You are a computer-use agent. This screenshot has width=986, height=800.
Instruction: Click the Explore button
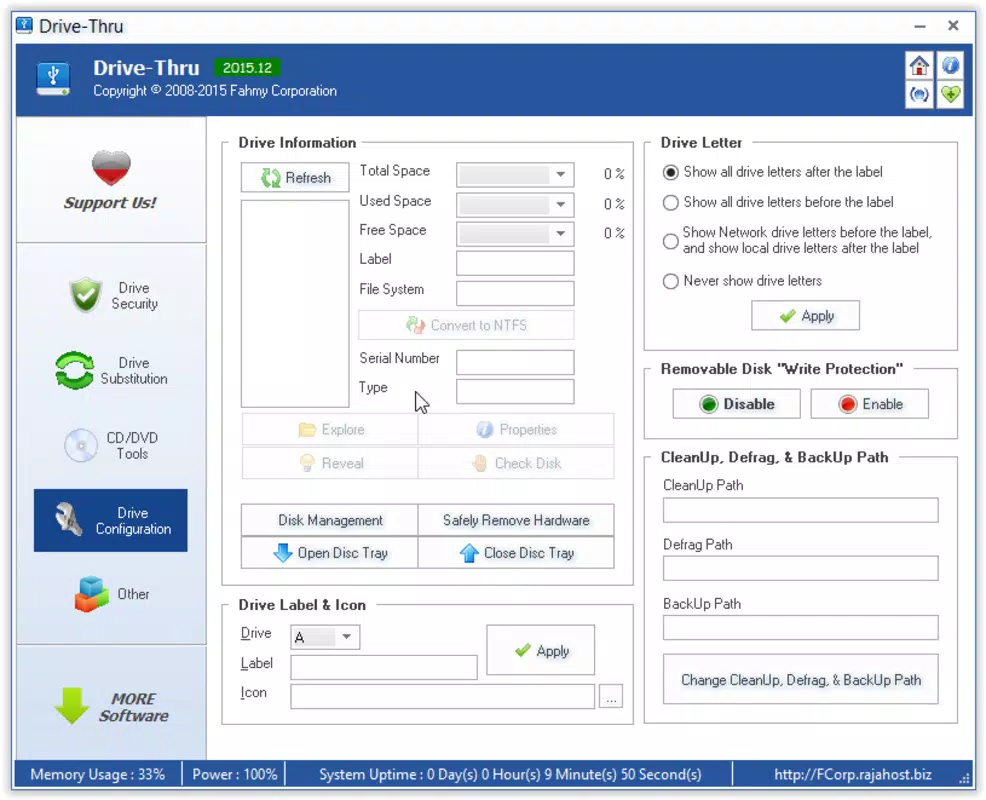(x=330, y=430)
